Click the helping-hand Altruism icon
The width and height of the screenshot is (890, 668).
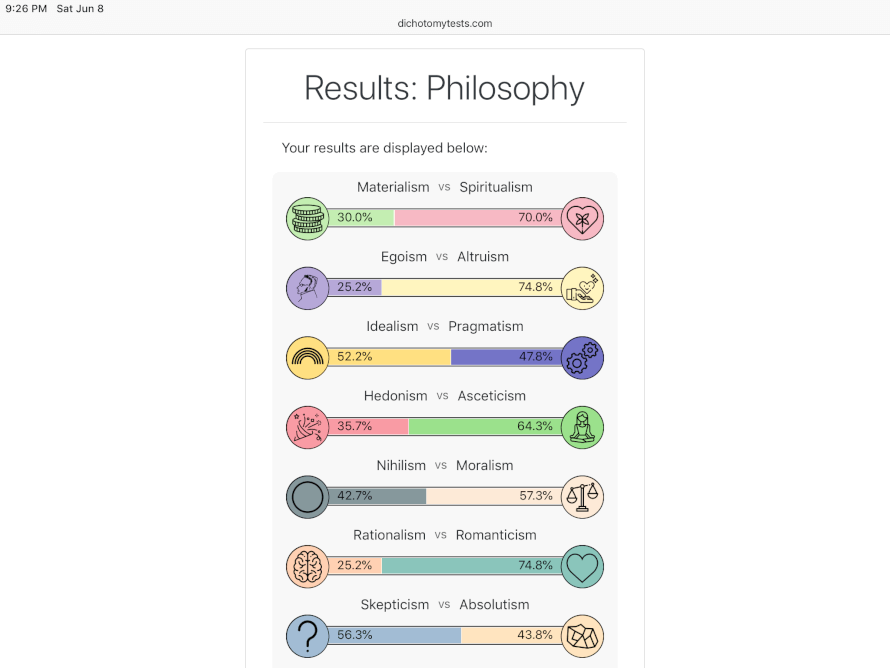click(x=582, y=287)
